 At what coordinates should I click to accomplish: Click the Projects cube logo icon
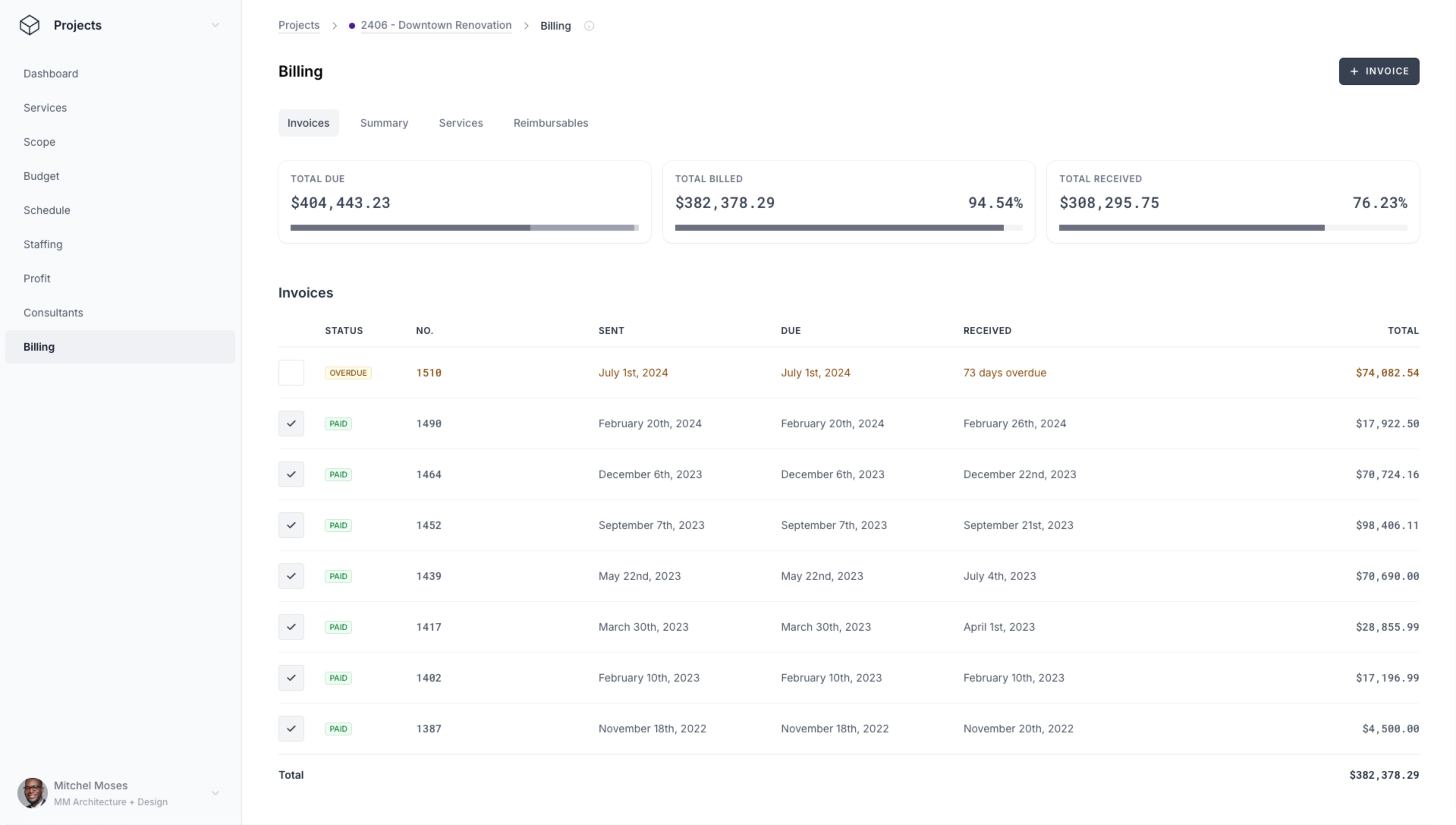pyautogui.click(x=30, y=25)
